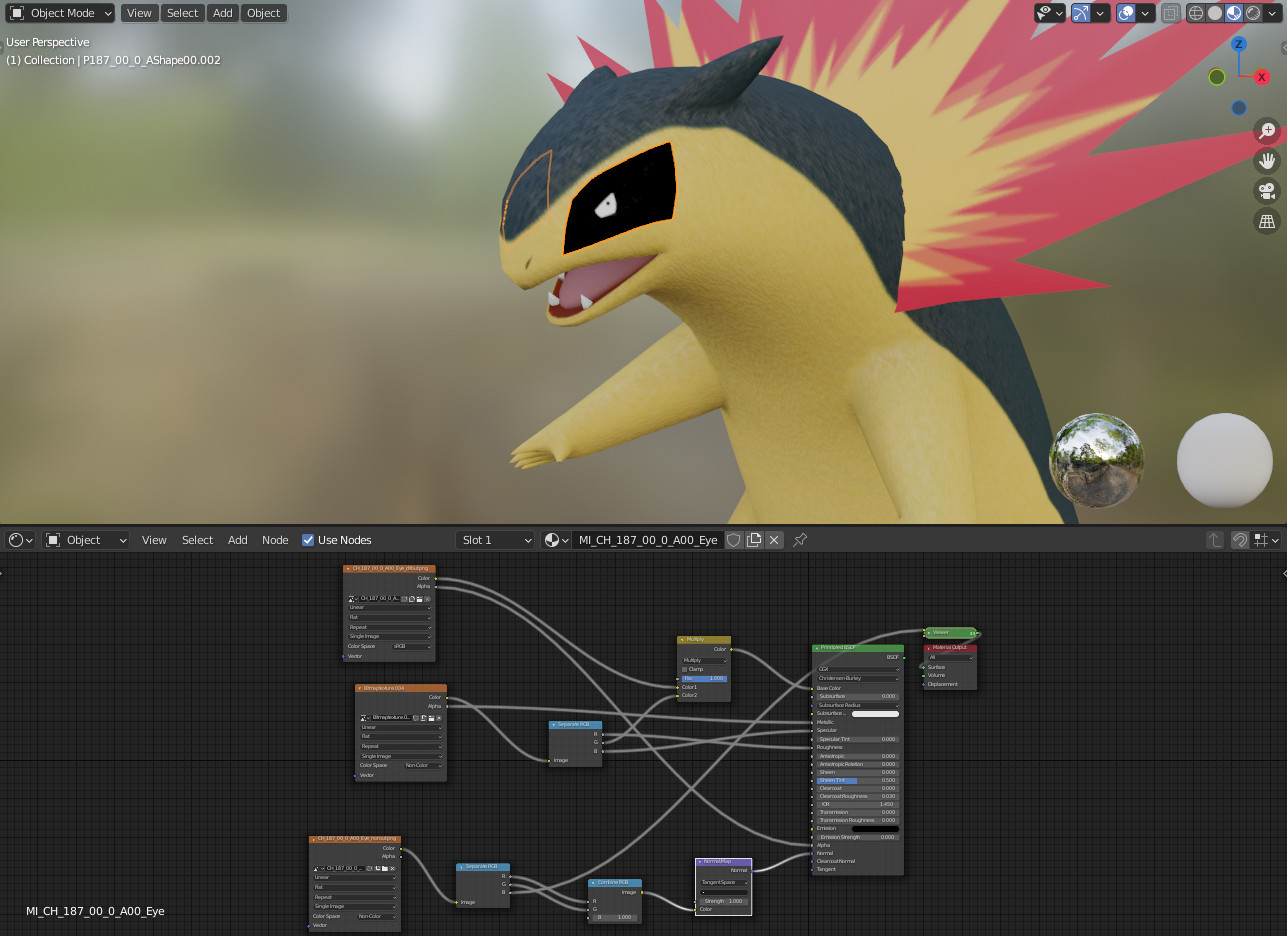Viewport: 1287px width, 936px height.
Task: Open the Slot 1 material slot dropdown
Action: click(x=496, y=540)
